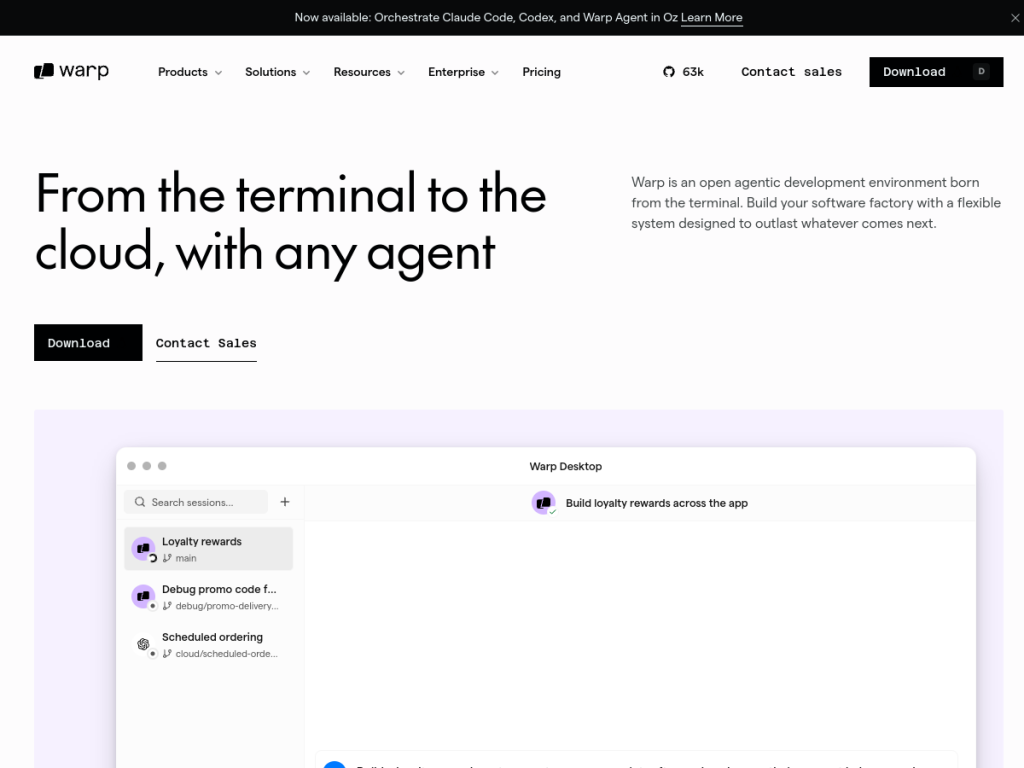Click into the Search sessions field
The width and height of the screenshot is (1024, 768).
click(x=196, y=502)
